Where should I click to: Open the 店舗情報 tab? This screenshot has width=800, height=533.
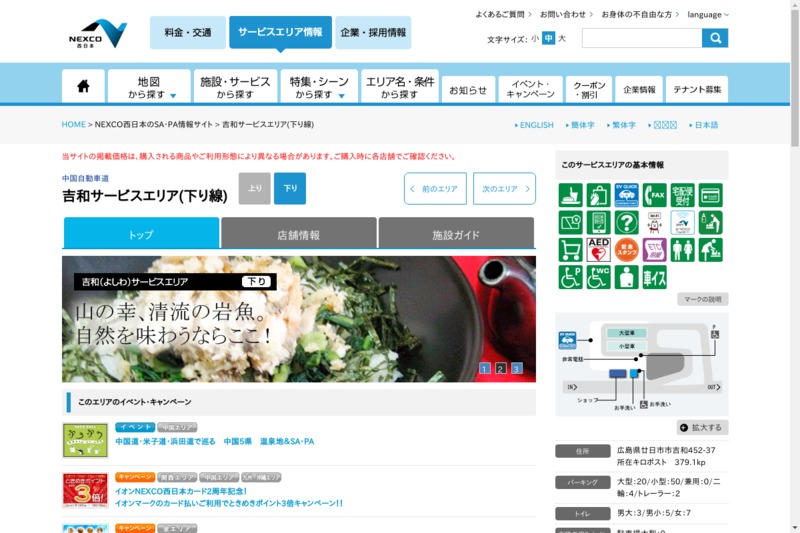tap(298, 234)
